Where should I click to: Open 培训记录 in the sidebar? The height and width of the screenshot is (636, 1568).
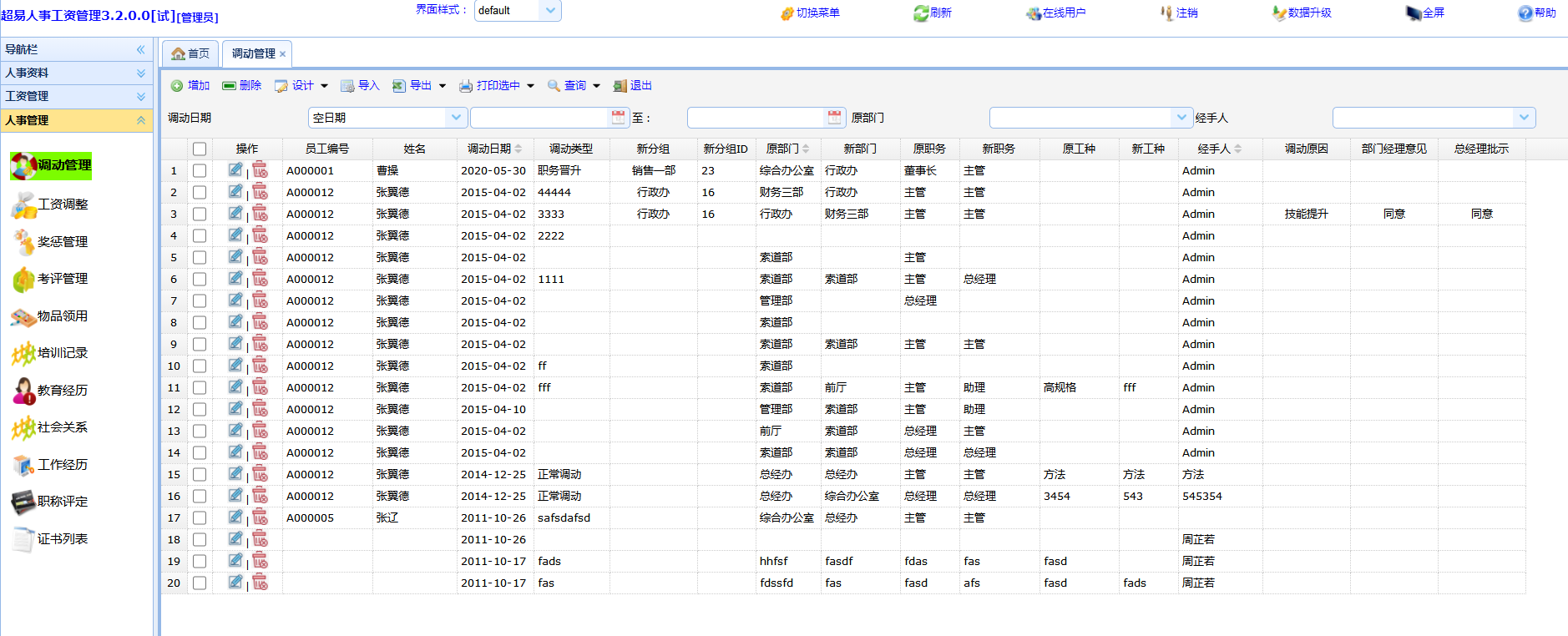[50, 353]
